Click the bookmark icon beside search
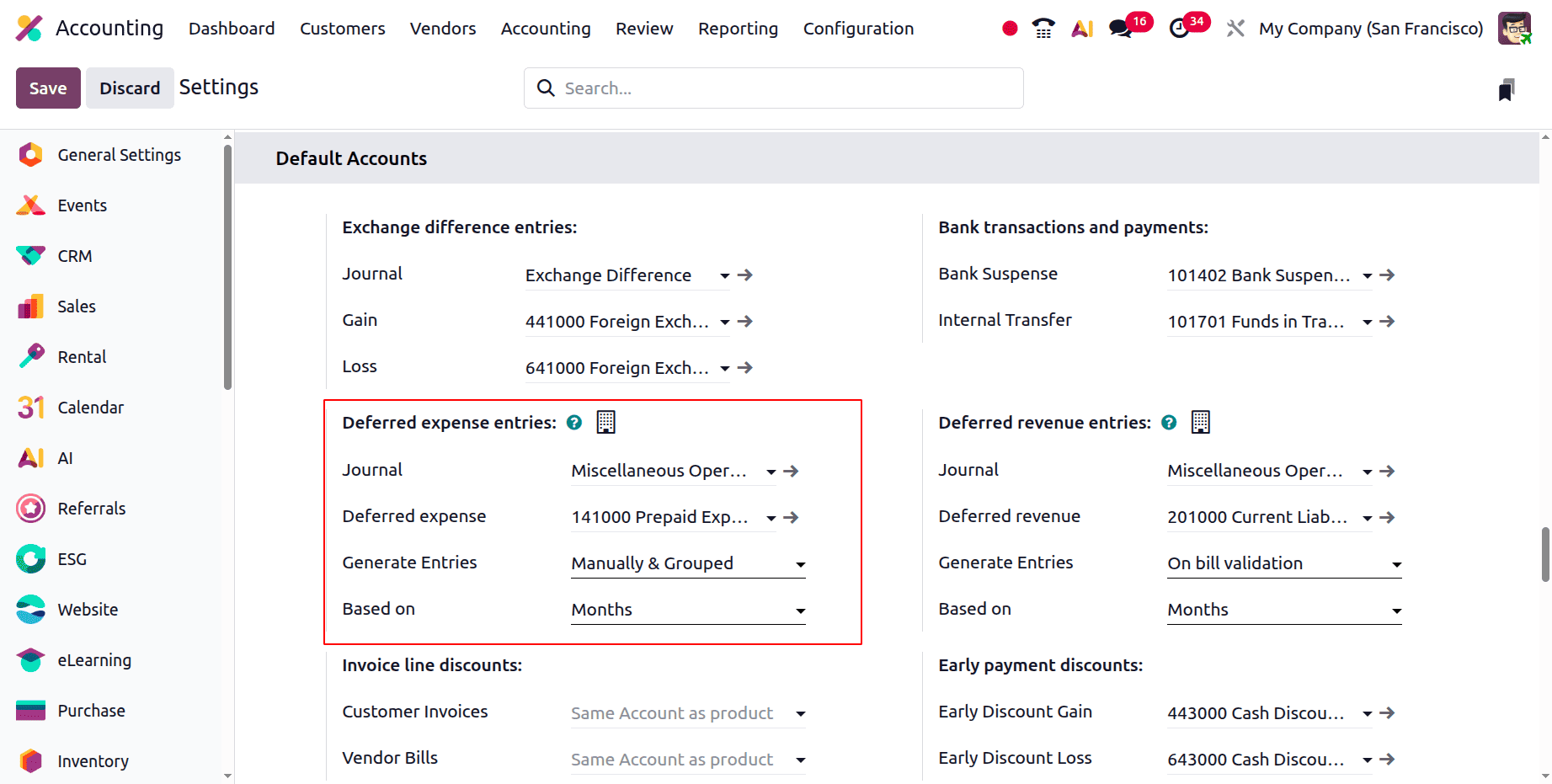 (x=1507, y=89)
